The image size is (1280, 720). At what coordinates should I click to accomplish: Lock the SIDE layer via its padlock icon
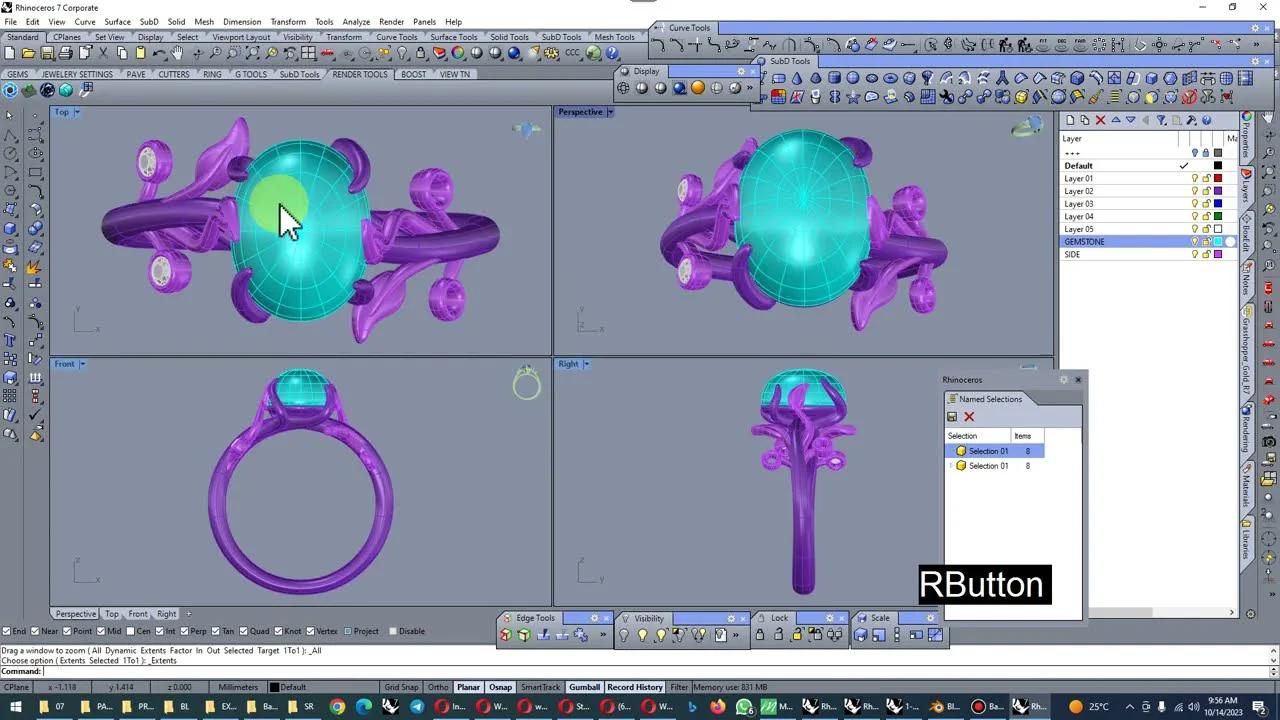[x=1206, y=254]
